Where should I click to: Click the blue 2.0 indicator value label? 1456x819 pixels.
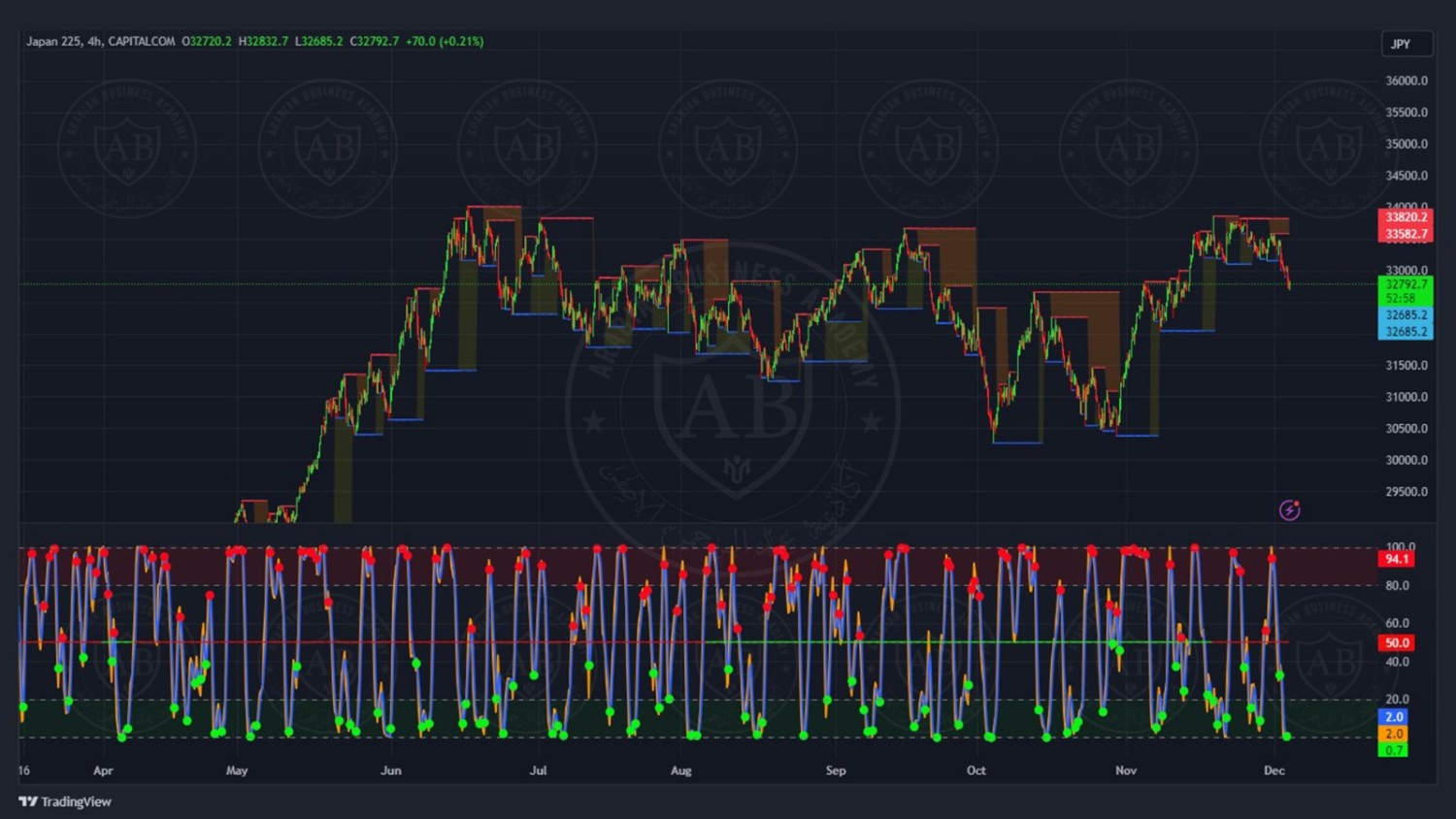click(x=1394, y=717)
